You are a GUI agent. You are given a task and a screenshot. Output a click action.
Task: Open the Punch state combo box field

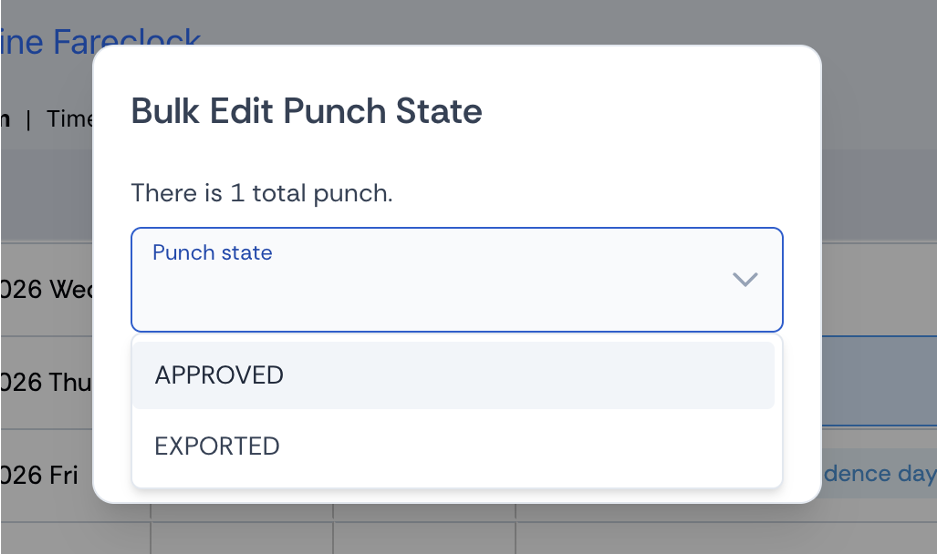(457, 279)
